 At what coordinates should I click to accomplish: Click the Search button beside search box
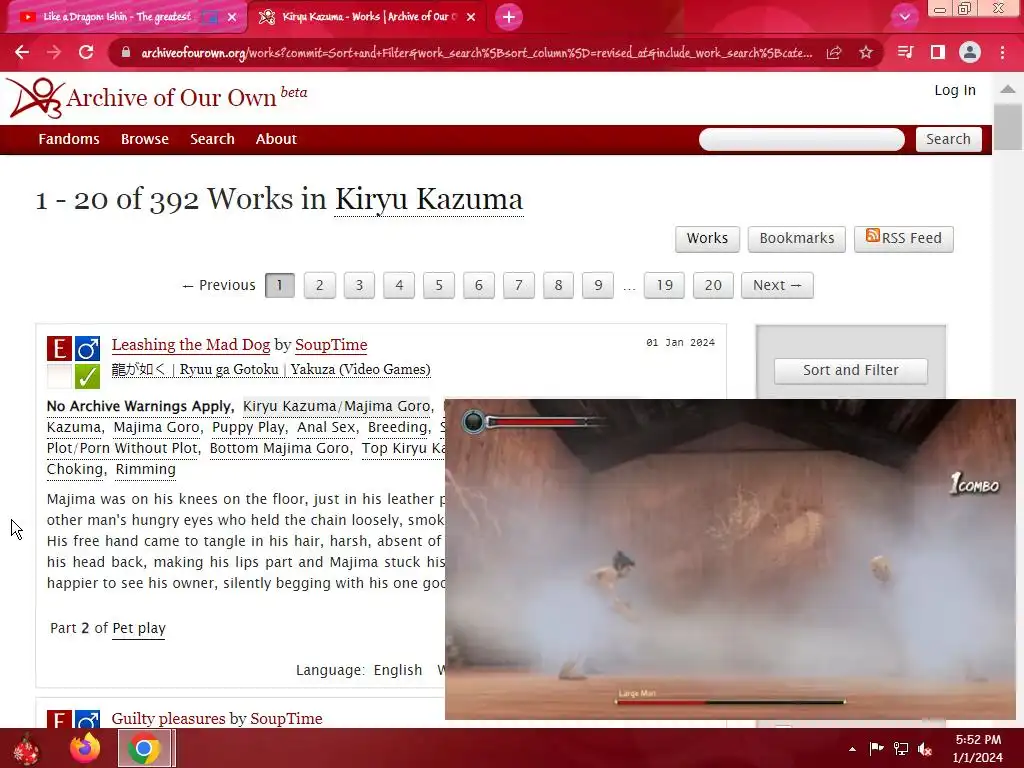(x=948, y=139)
